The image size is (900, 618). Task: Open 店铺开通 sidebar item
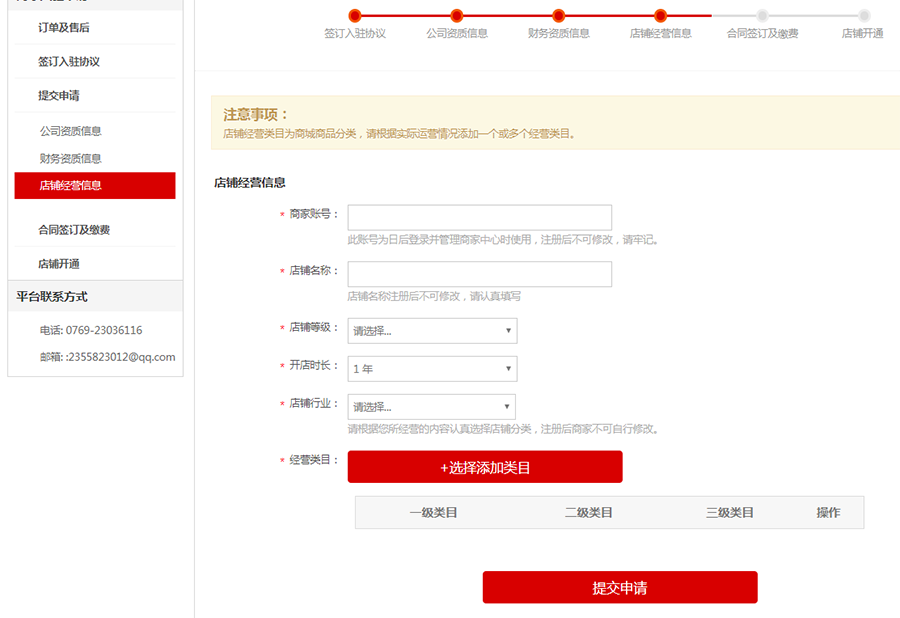coord(59,264)
